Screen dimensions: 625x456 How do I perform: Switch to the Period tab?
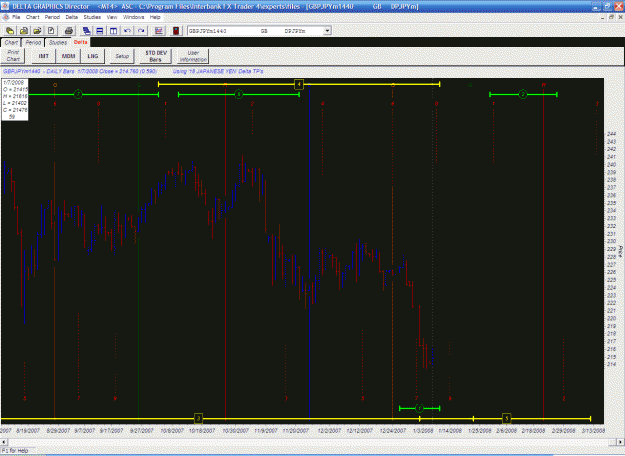pos(33,43)
